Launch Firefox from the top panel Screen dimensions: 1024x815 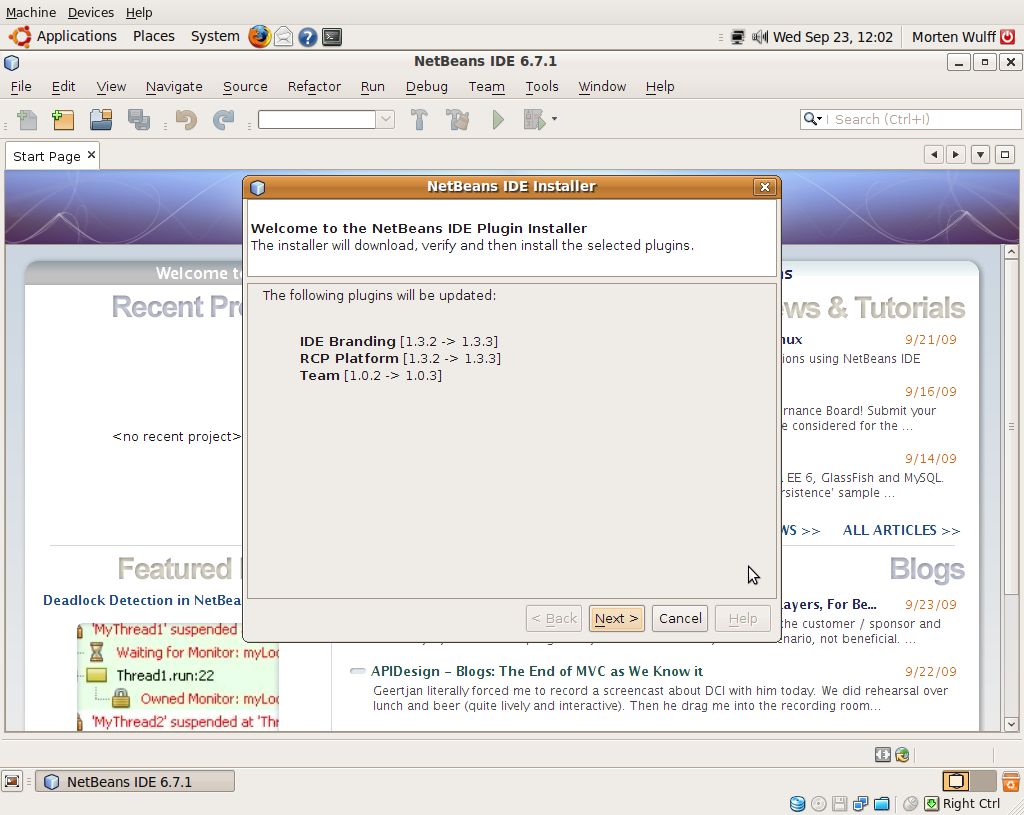260,37
